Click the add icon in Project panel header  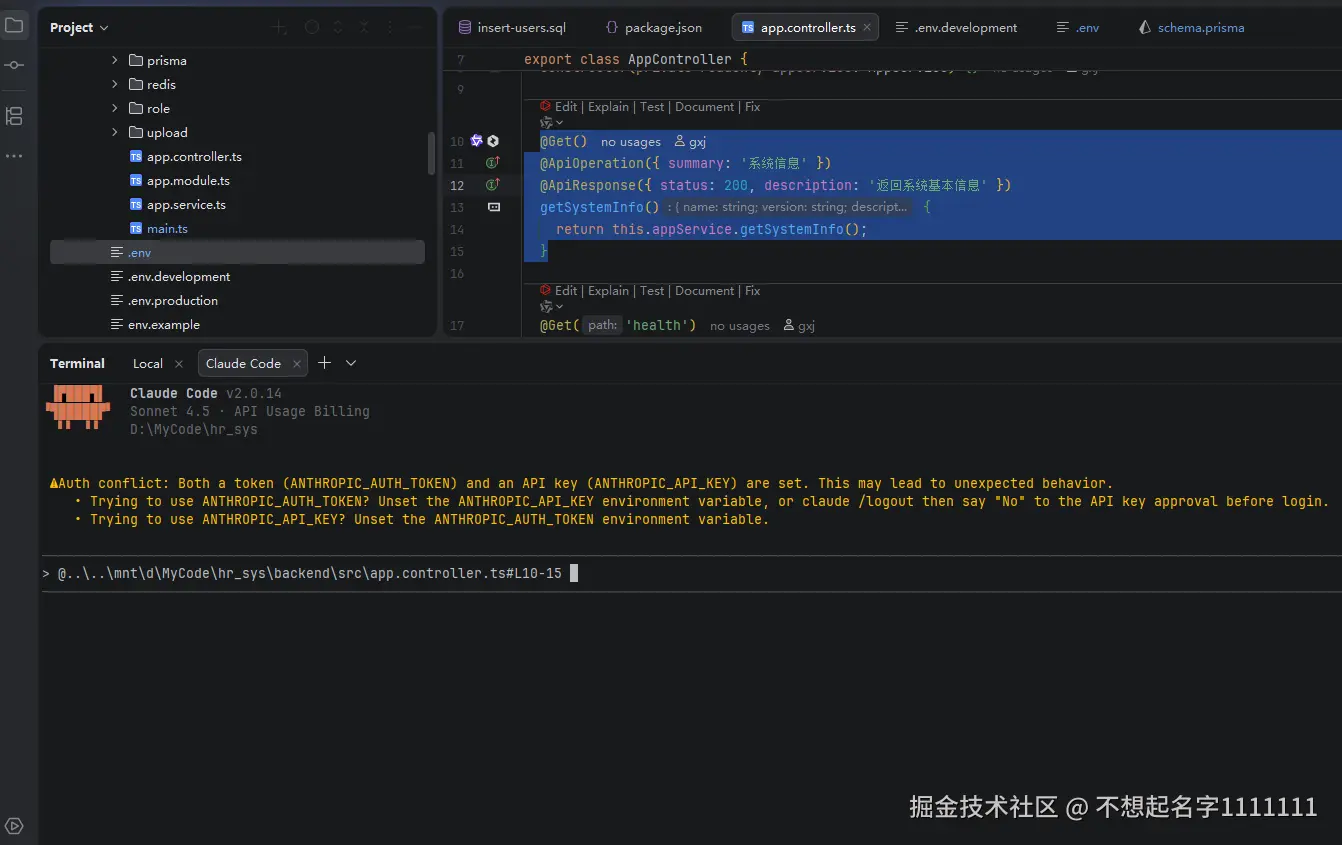tap(280, 28)
